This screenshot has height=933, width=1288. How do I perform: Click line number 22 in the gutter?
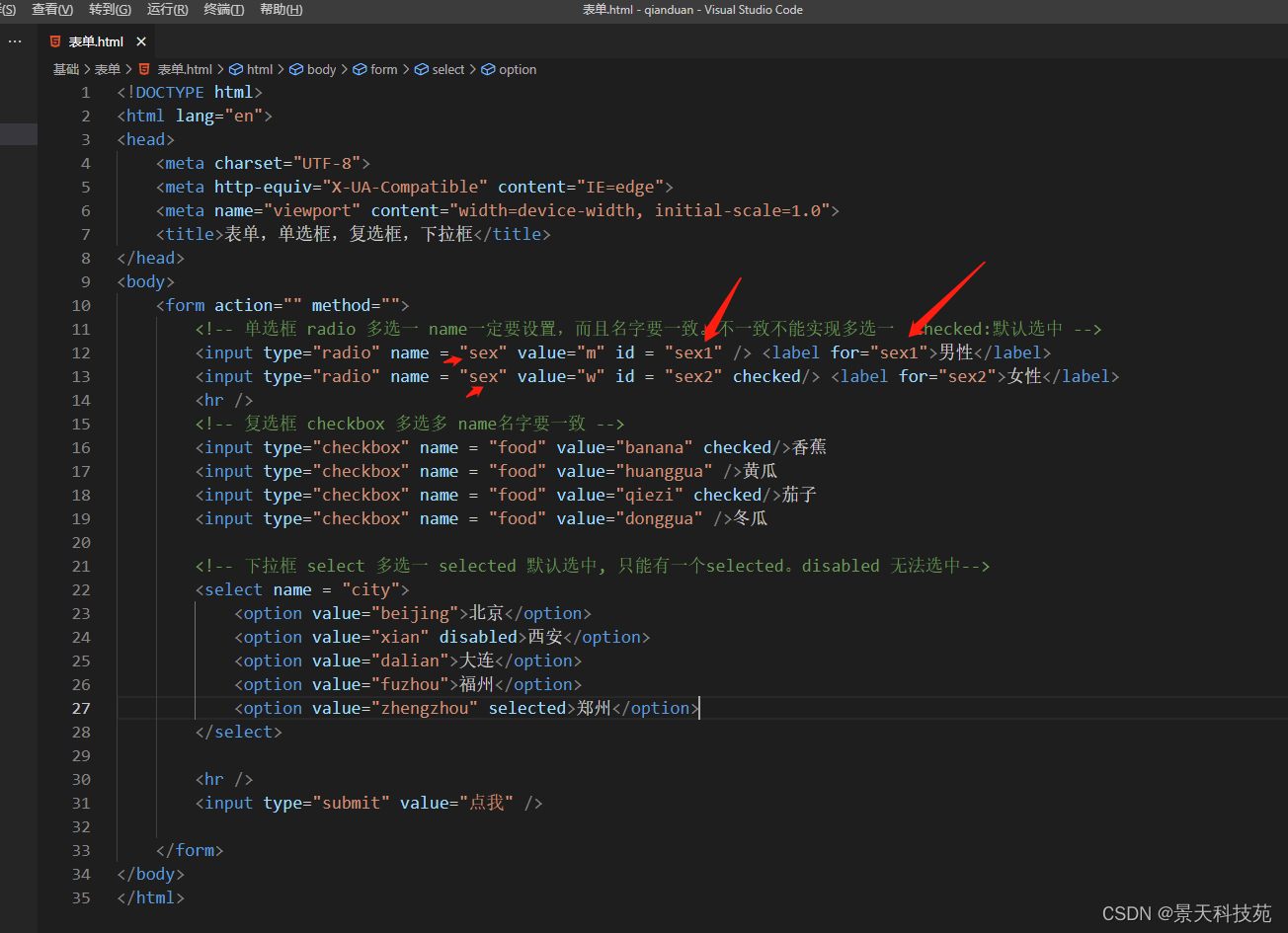81,589
